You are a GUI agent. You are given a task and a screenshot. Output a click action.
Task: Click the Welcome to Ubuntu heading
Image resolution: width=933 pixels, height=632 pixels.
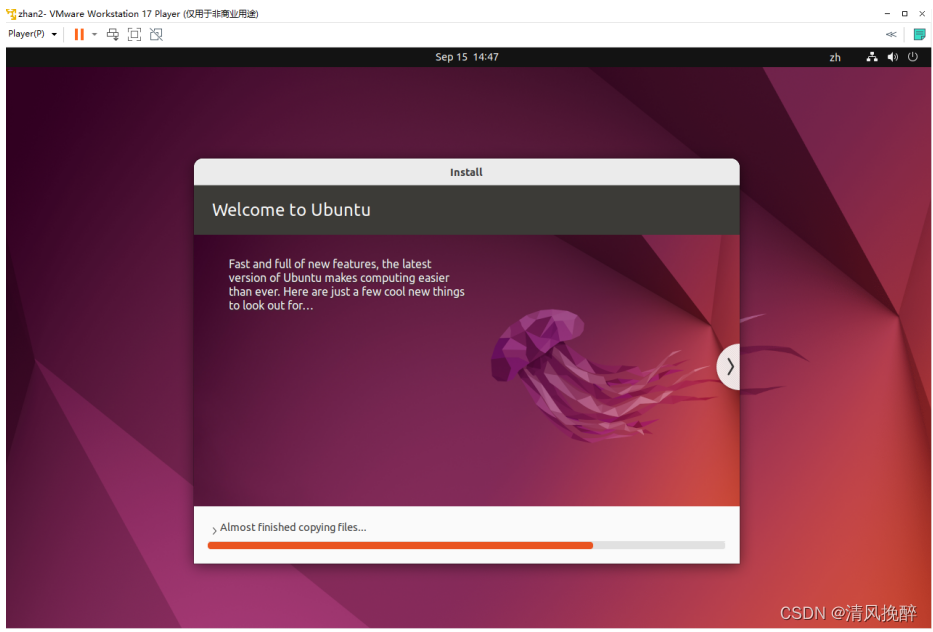291,210
